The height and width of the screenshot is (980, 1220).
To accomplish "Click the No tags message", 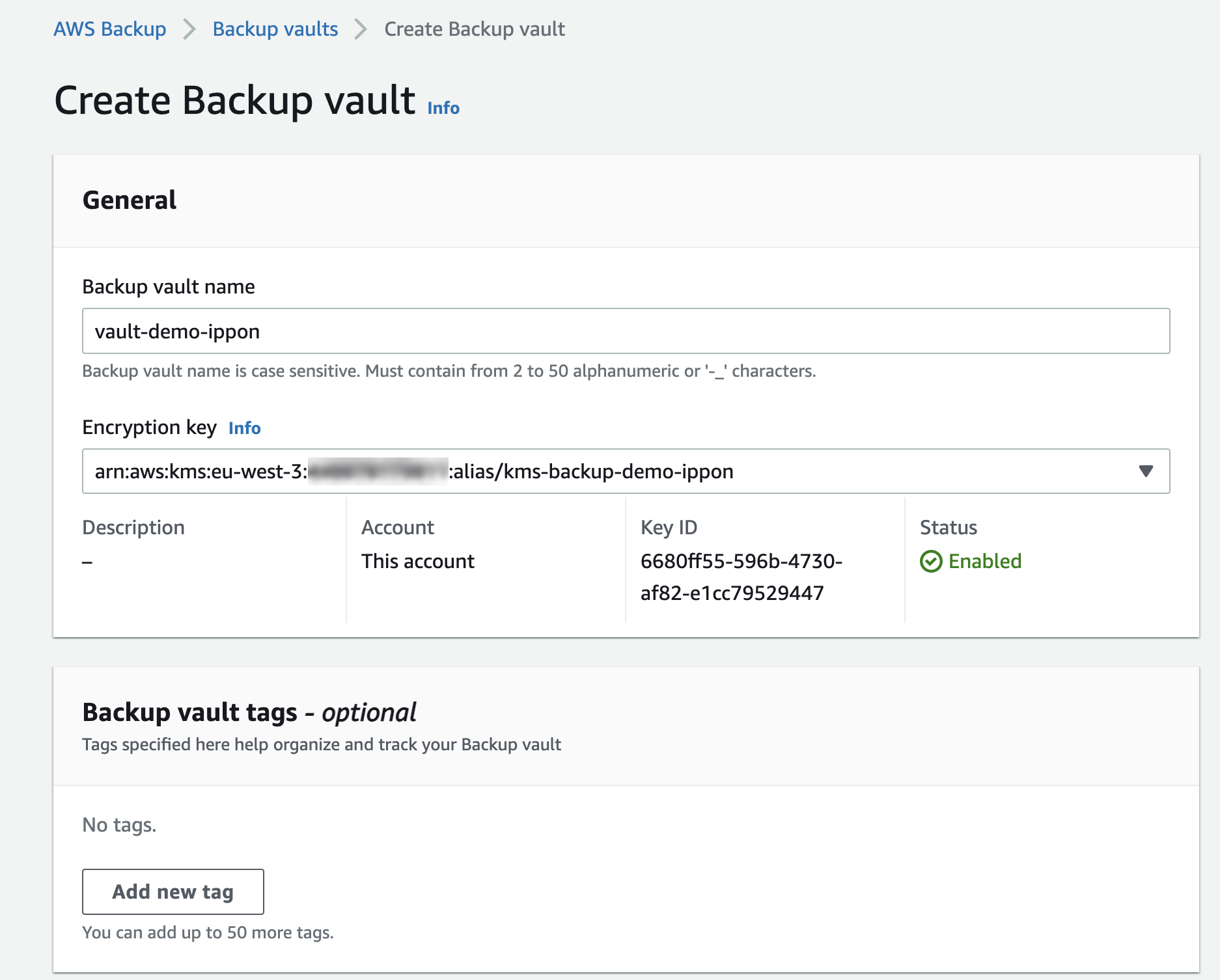I will tap(119, 824).
